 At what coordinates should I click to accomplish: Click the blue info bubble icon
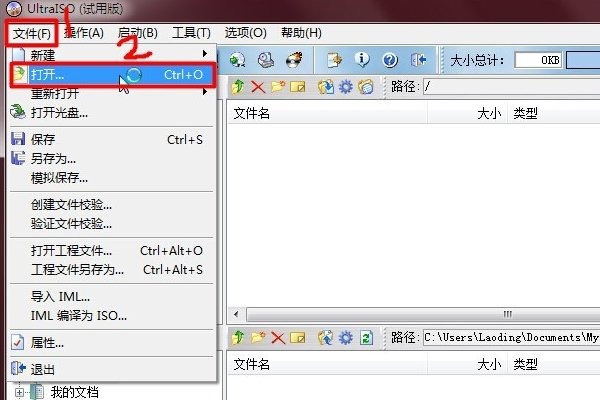(x=362, y=60)
